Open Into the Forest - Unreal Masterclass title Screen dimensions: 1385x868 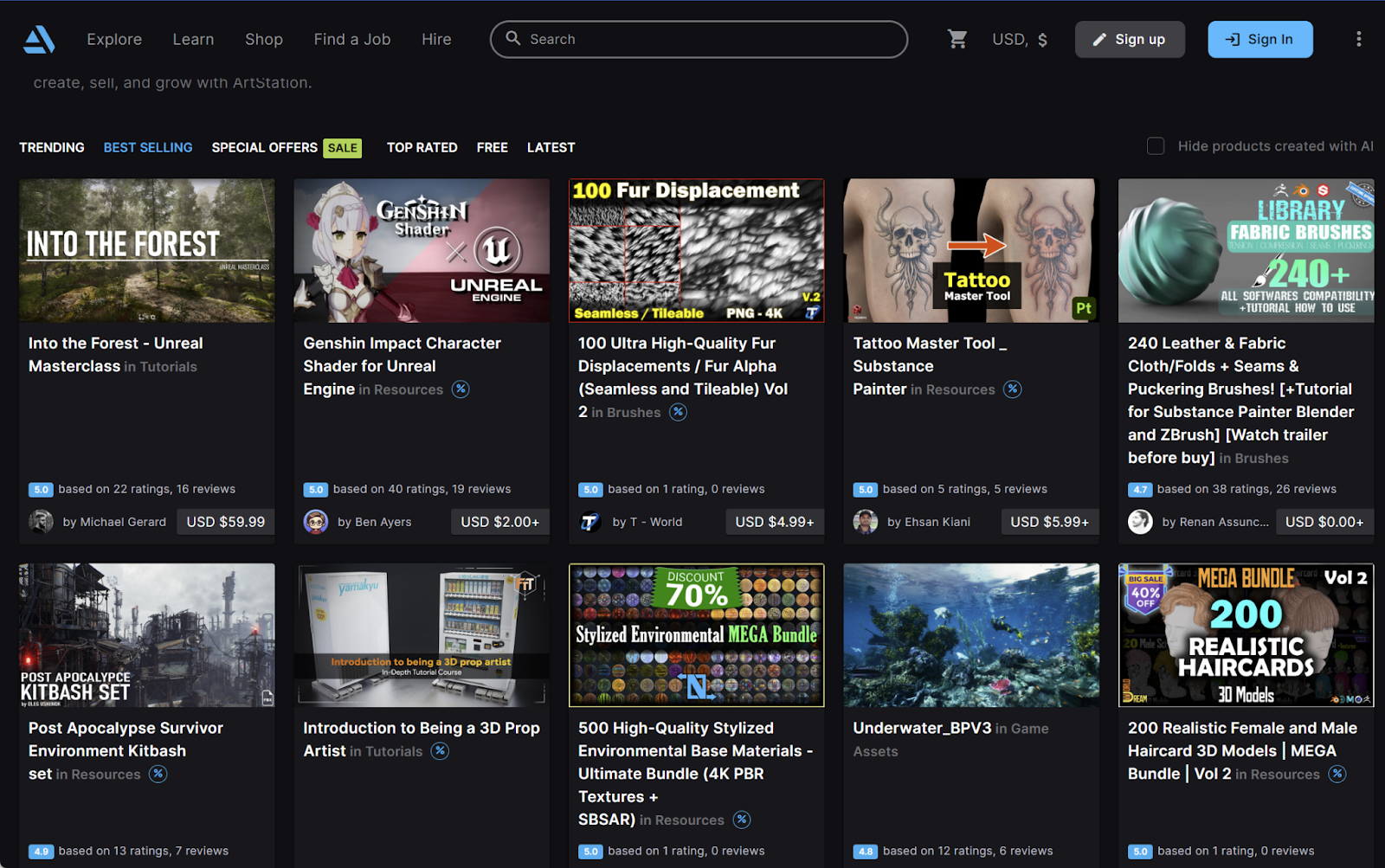point(115,355)
